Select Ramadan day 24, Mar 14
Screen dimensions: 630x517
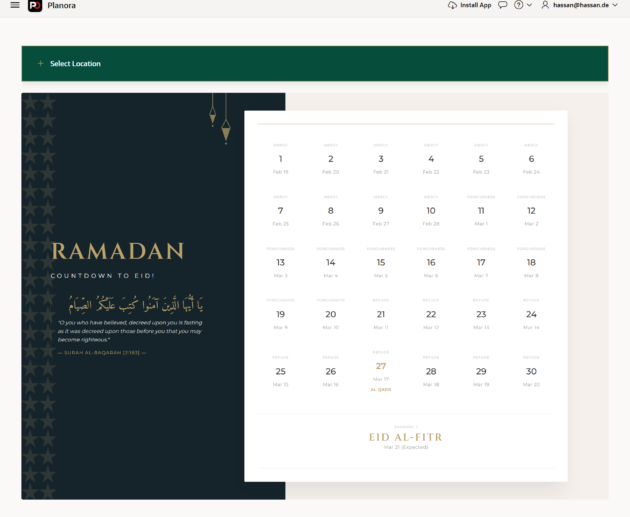[531, 315]
